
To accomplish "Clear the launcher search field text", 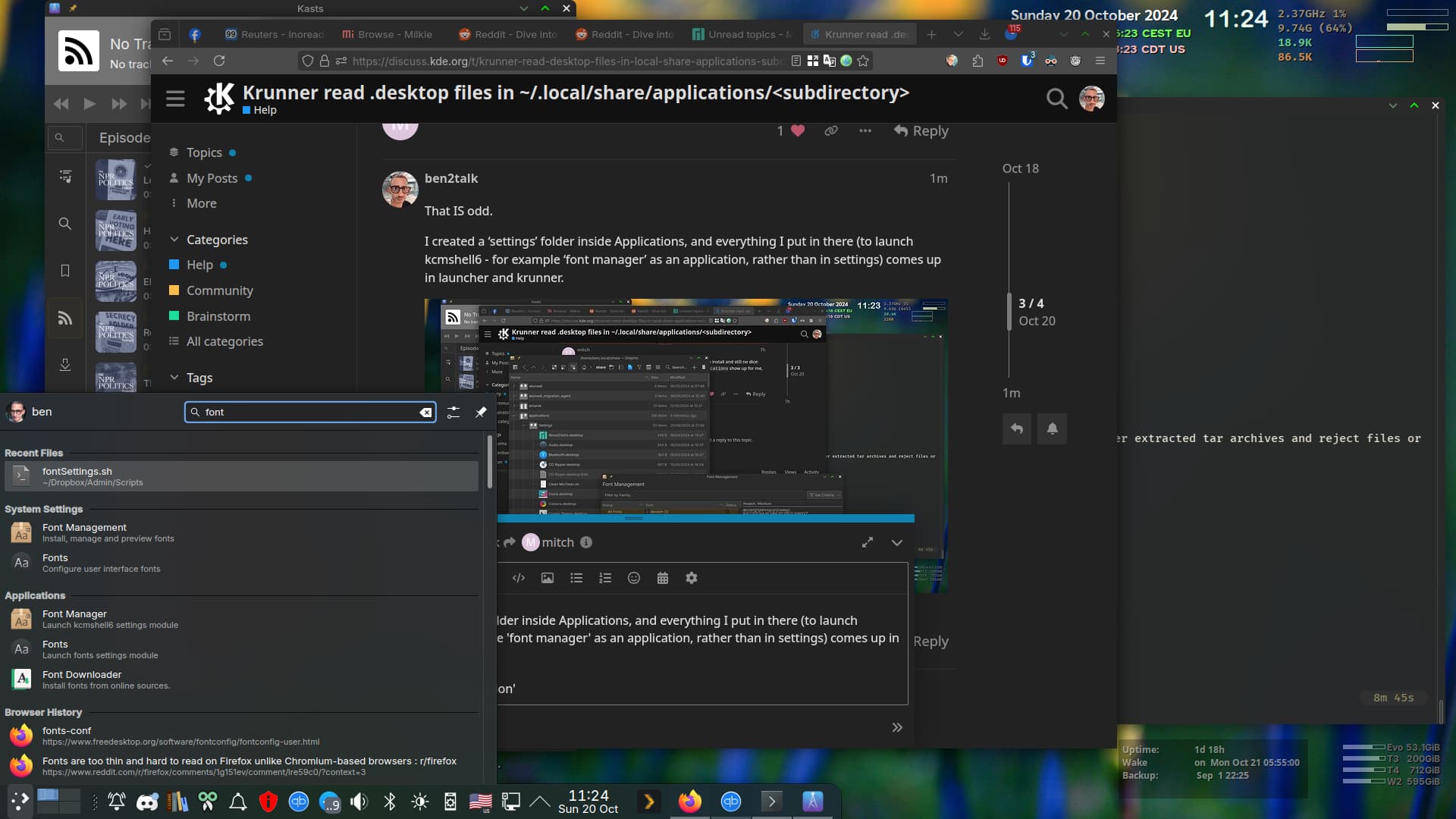I will tap(425, 412).
